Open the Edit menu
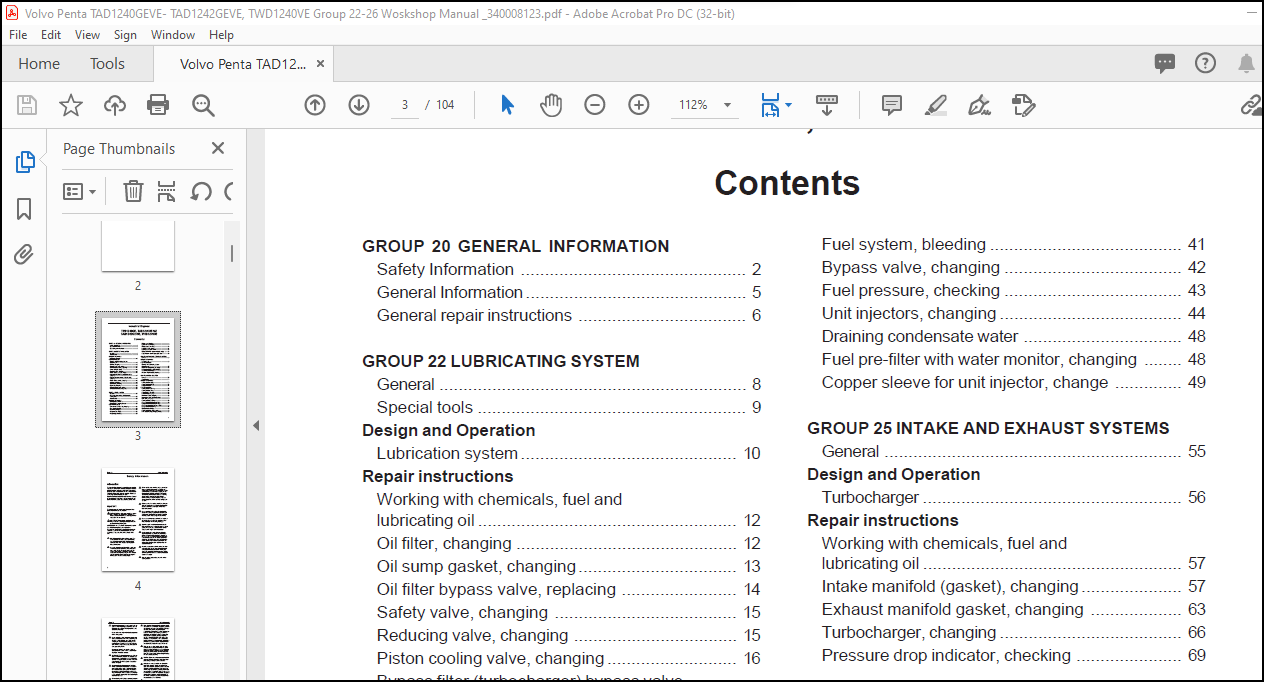Image resolution: width=1264 pixels, height=682 pixels. pos(51,34)
